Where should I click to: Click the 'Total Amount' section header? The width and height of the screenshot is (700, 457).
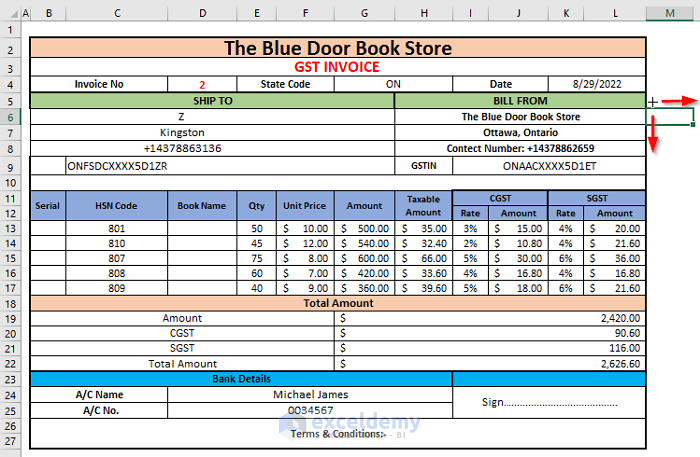click(x=338, y=303)
